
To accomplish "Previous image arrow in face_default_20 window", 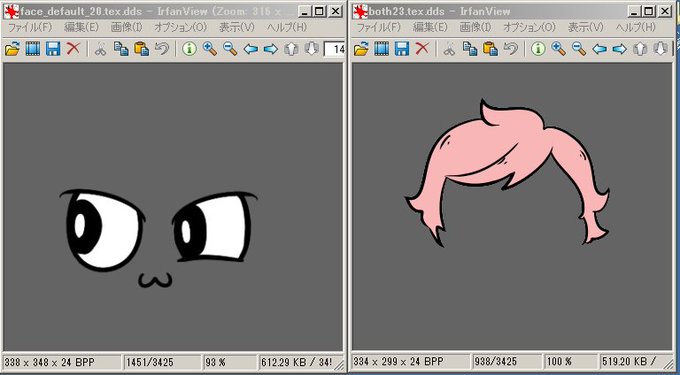I will [x=250, y=49].
